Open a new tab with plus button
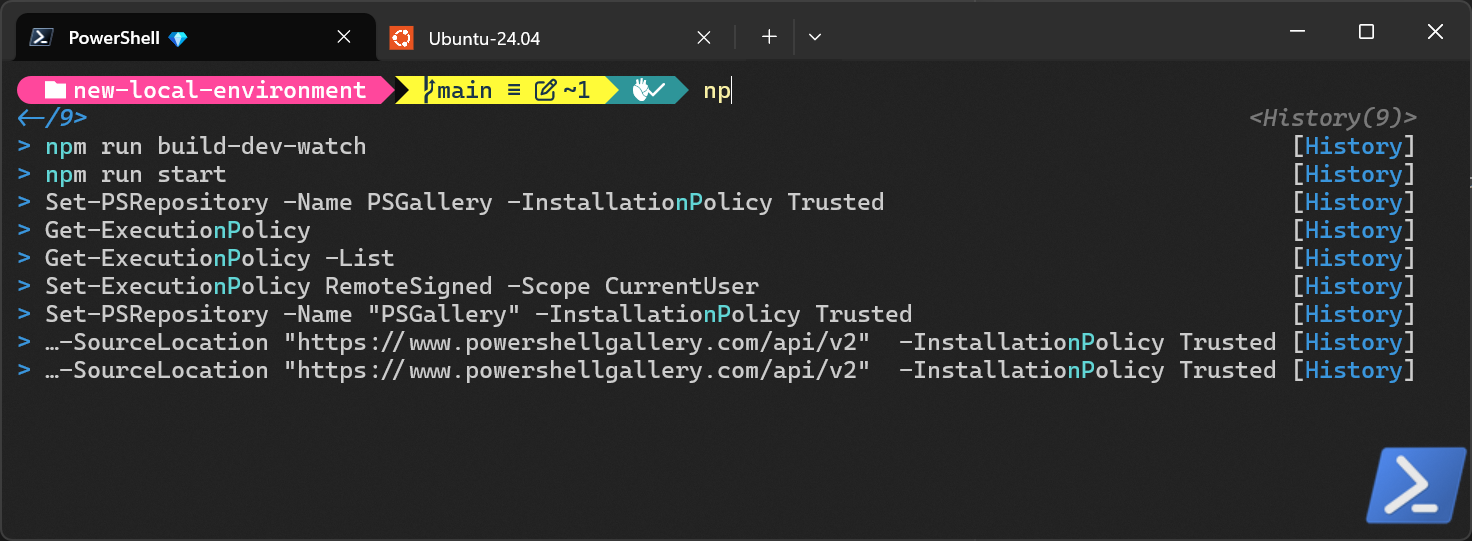The height and width of the screenshot is (541, 1472). click(769, 37)
